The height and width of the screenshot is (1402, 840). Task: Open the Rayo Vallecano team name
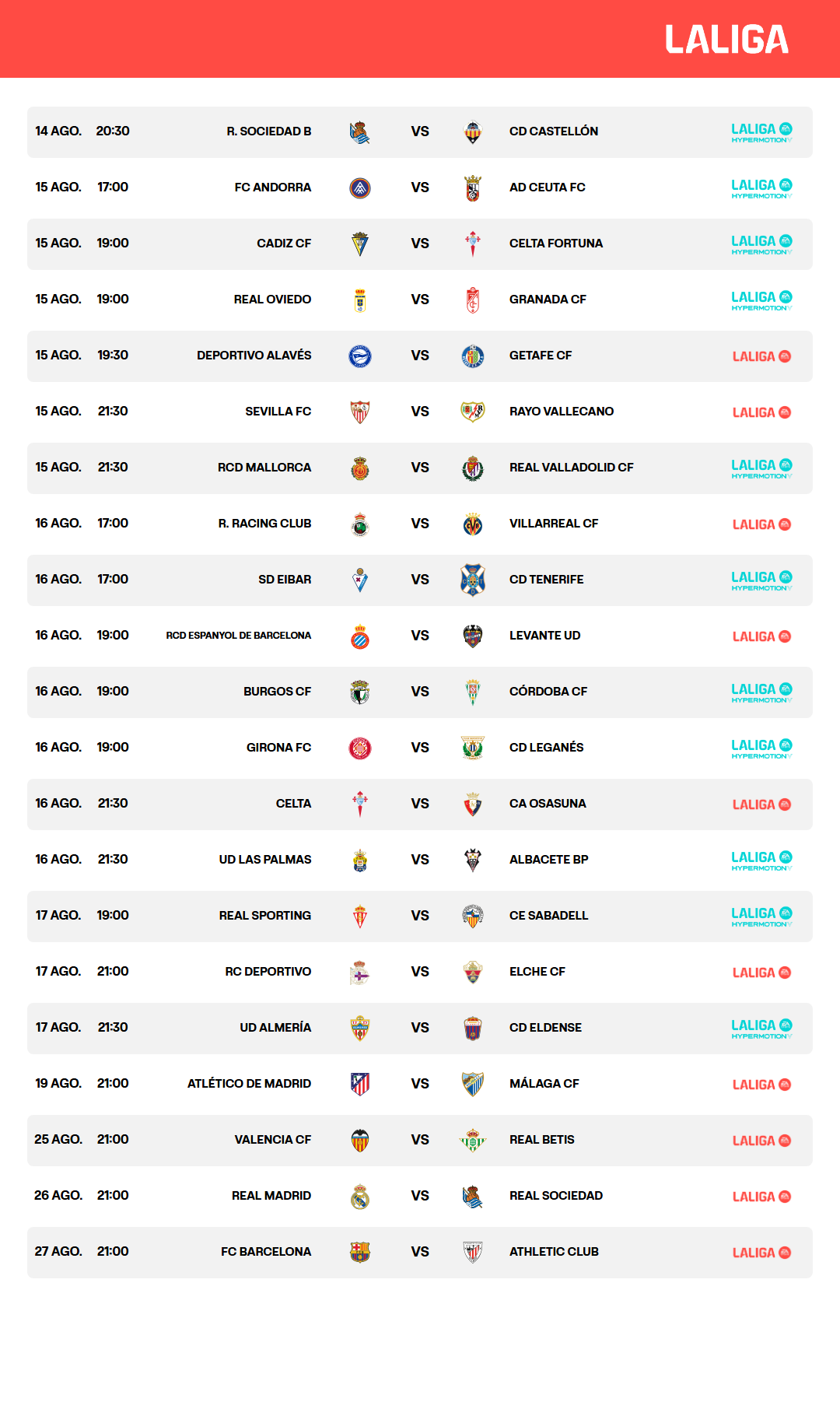tap(562, 412)
